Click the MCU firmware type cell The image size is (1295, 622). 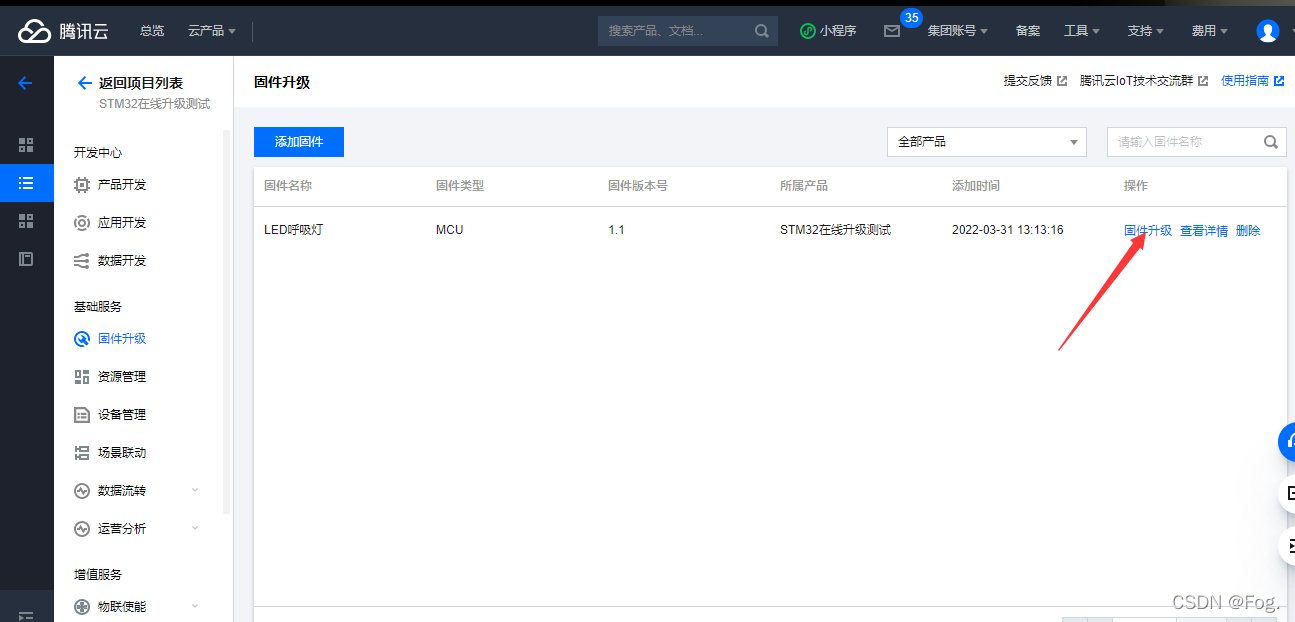click(x=450, y=230)
